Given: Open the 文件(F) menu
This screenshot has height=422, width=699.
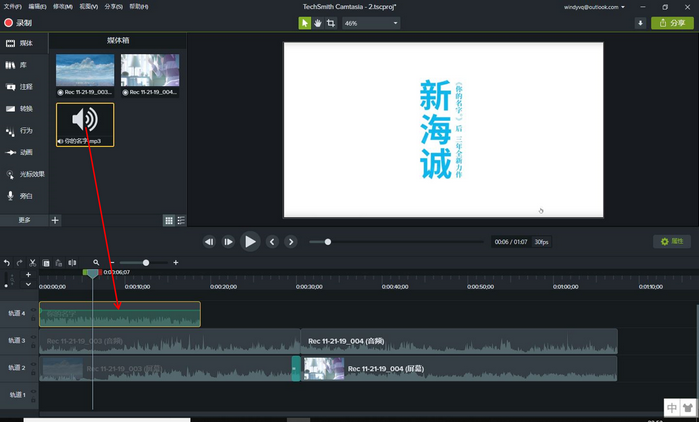Looking at the screenshot, I should tap(12, 7).
